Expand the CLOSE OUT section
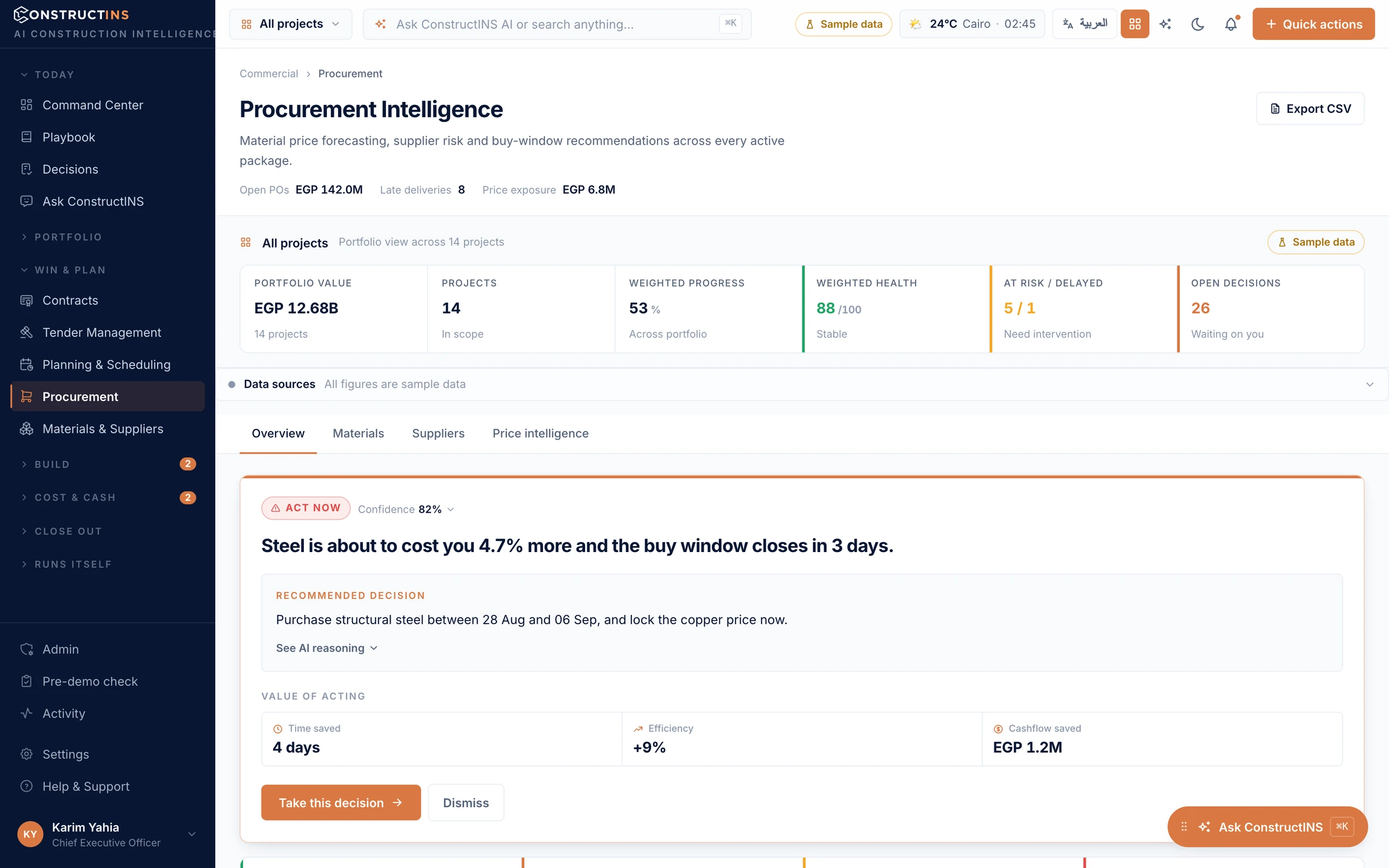 [x=63, y=531]
